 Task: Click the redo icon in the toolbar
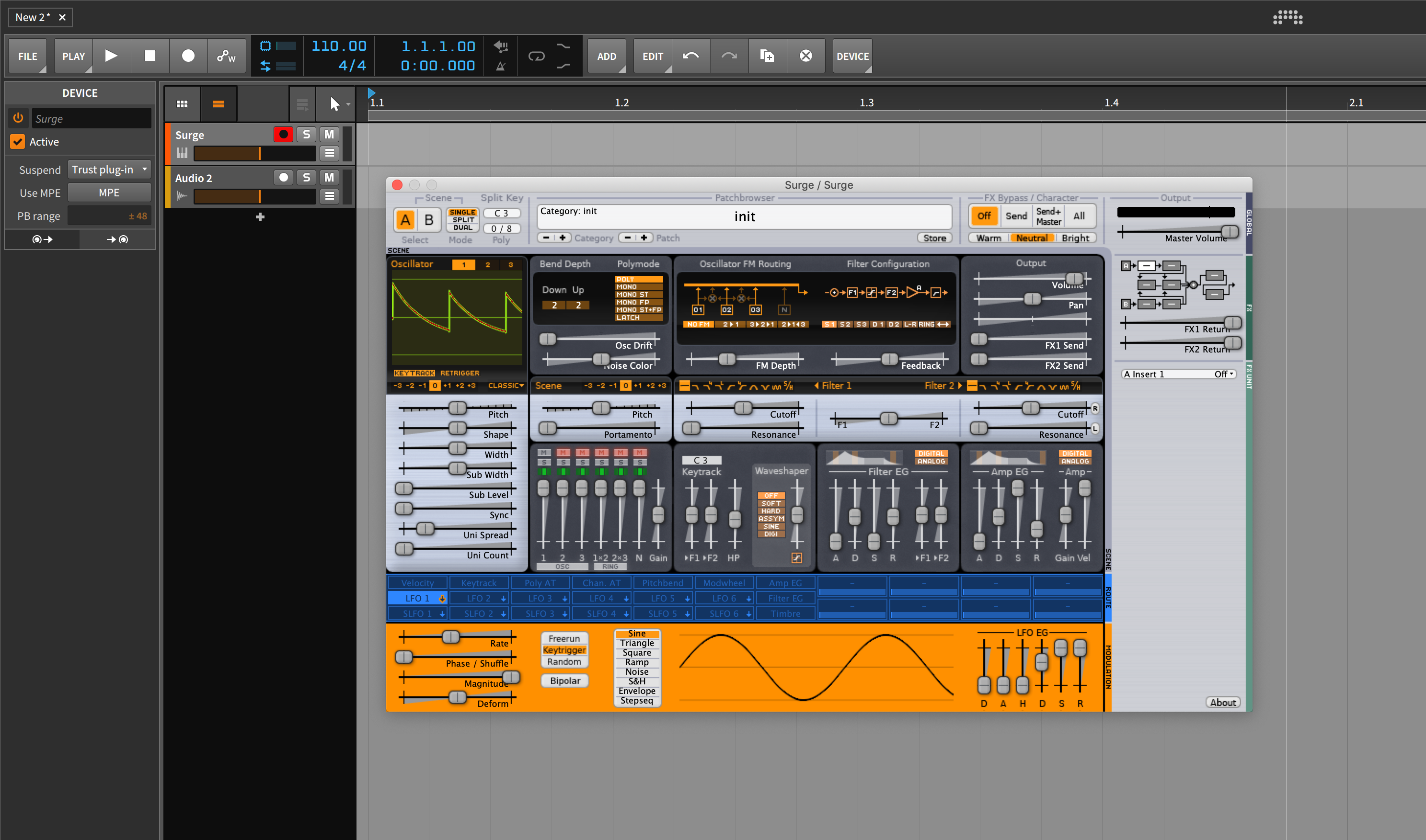pos(729,56)
